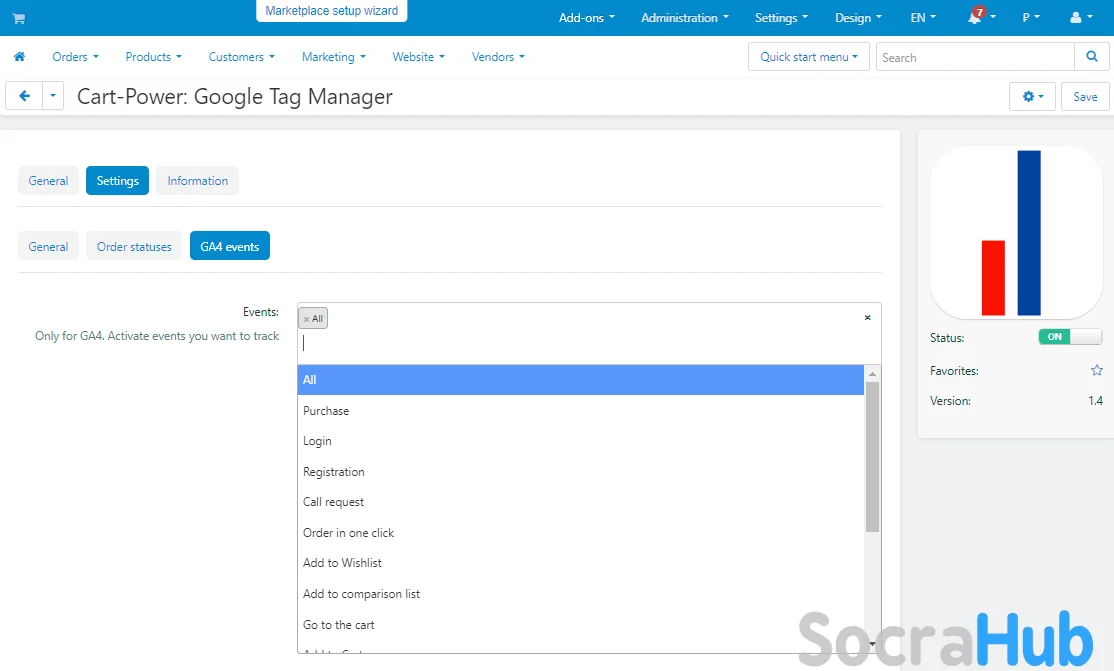1114x671 pixels.
Task: Open the notifications bell icon
Action: point(975,18)
